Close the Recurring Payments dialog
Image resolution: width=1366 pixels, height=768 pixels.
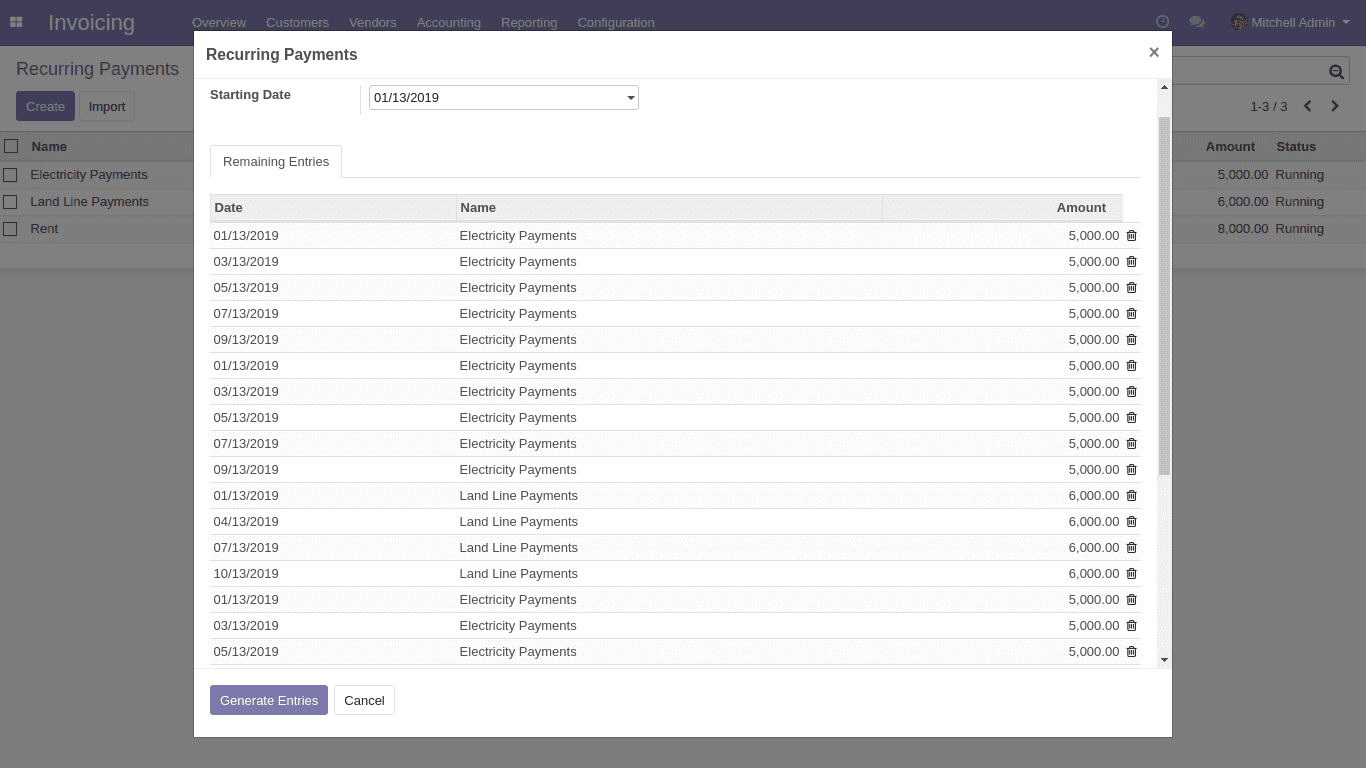[x=1154, y=52]
